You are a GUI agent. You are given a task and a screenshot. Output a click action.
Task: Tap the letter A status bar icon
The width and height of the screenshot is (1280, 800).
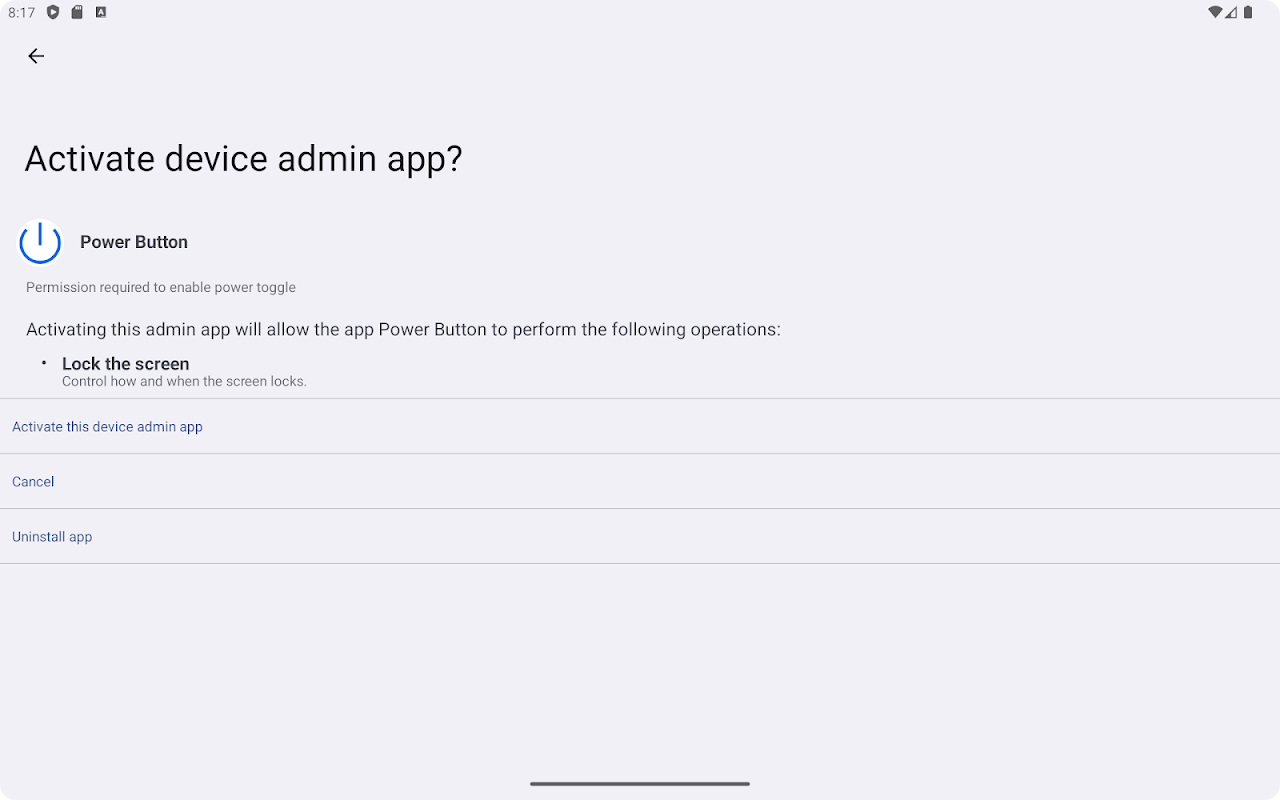pos(101,13)
